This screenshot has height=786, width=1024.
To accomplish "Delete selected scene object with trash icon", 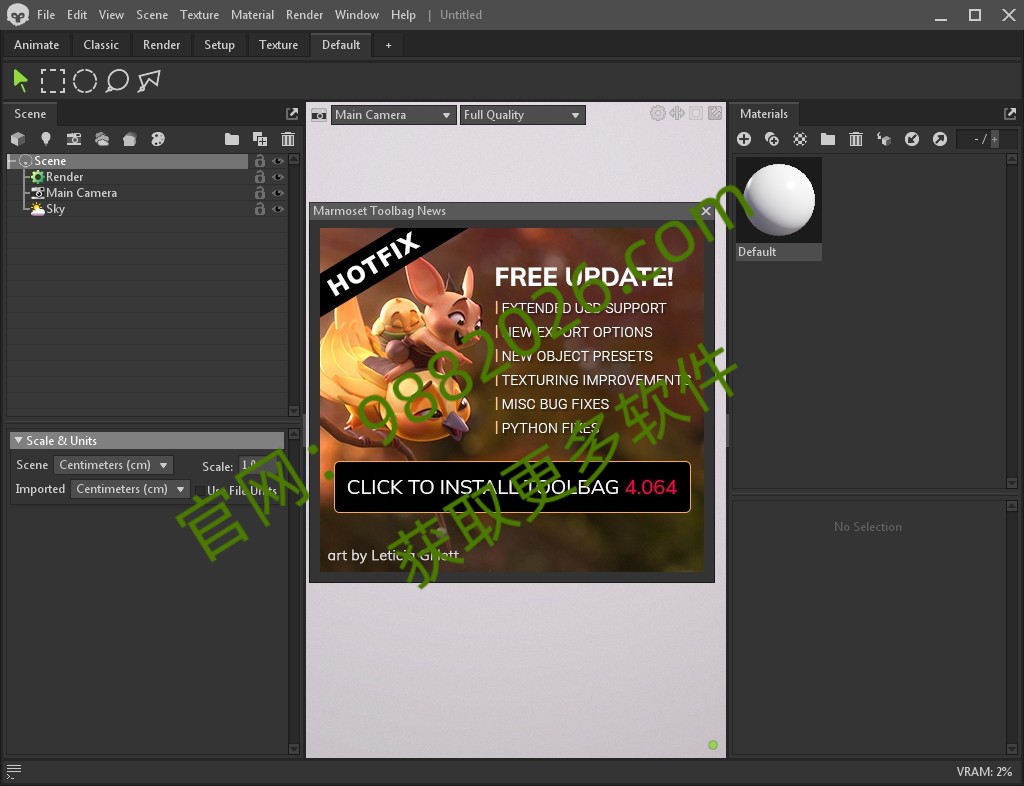I will click(x=288, y=139).
